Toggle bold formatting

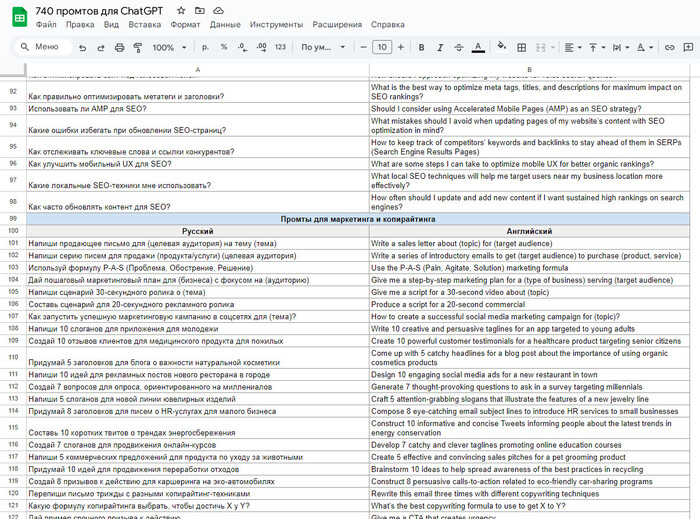421,47
